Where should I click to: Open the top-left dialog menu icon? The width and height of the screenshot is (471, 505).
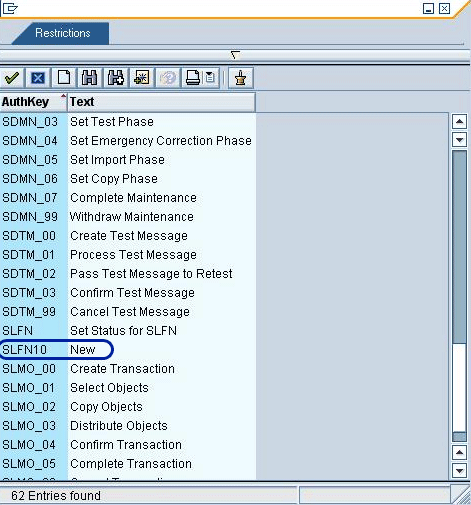click(10, 8)
